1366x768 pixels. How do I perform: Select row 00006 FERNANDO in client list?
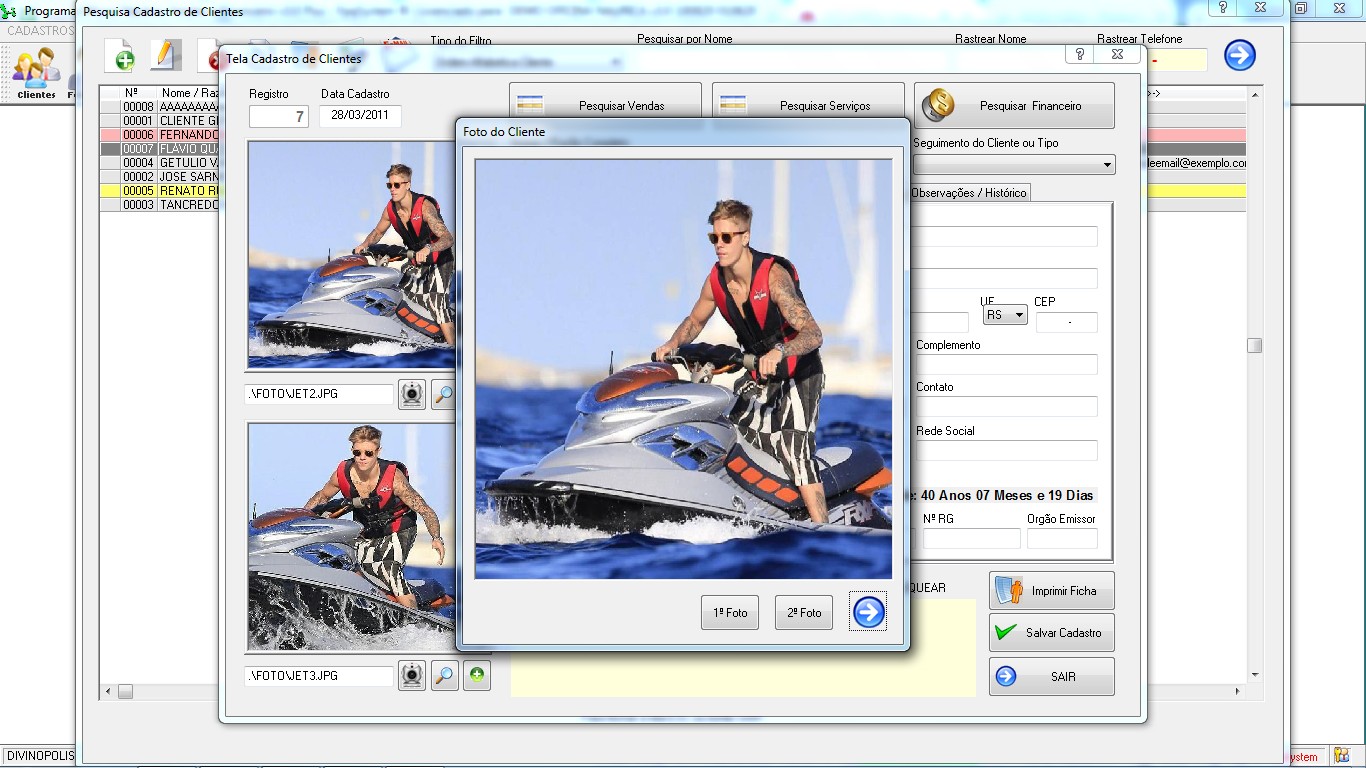click(x=160, y=135)
